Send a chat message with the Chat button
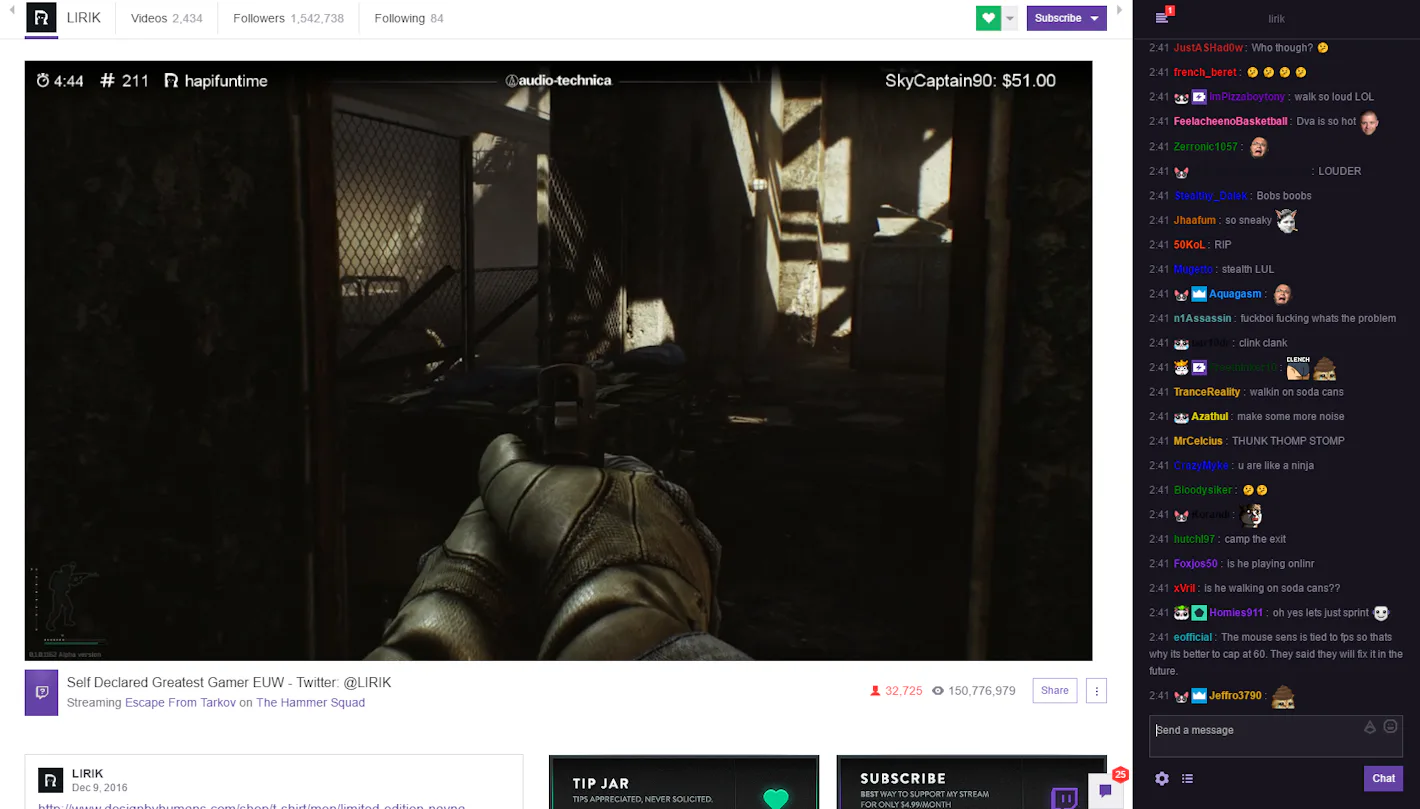 coord(1383,778)
